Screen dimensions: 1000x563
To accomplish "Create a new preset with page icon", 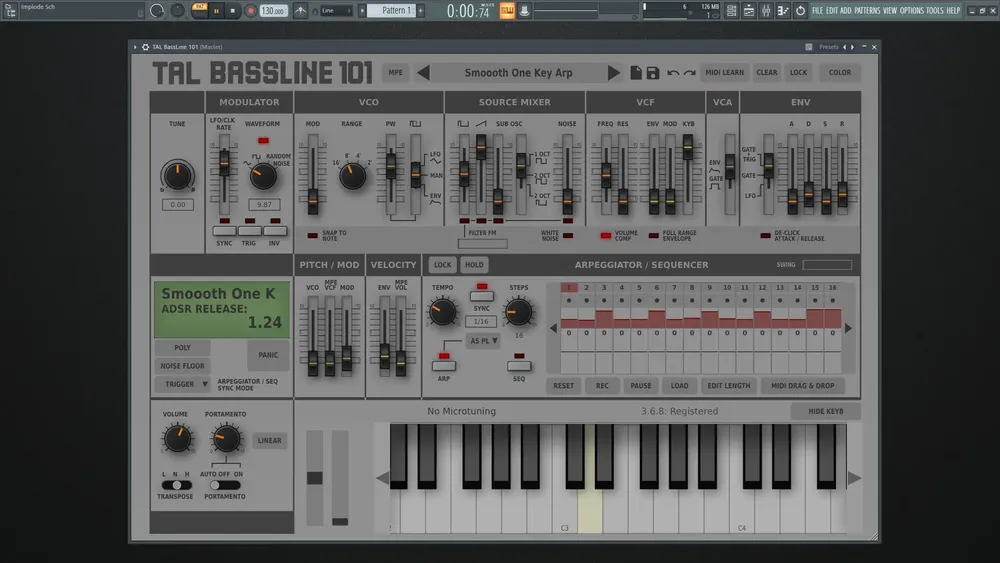I will [x=636, y=73].
